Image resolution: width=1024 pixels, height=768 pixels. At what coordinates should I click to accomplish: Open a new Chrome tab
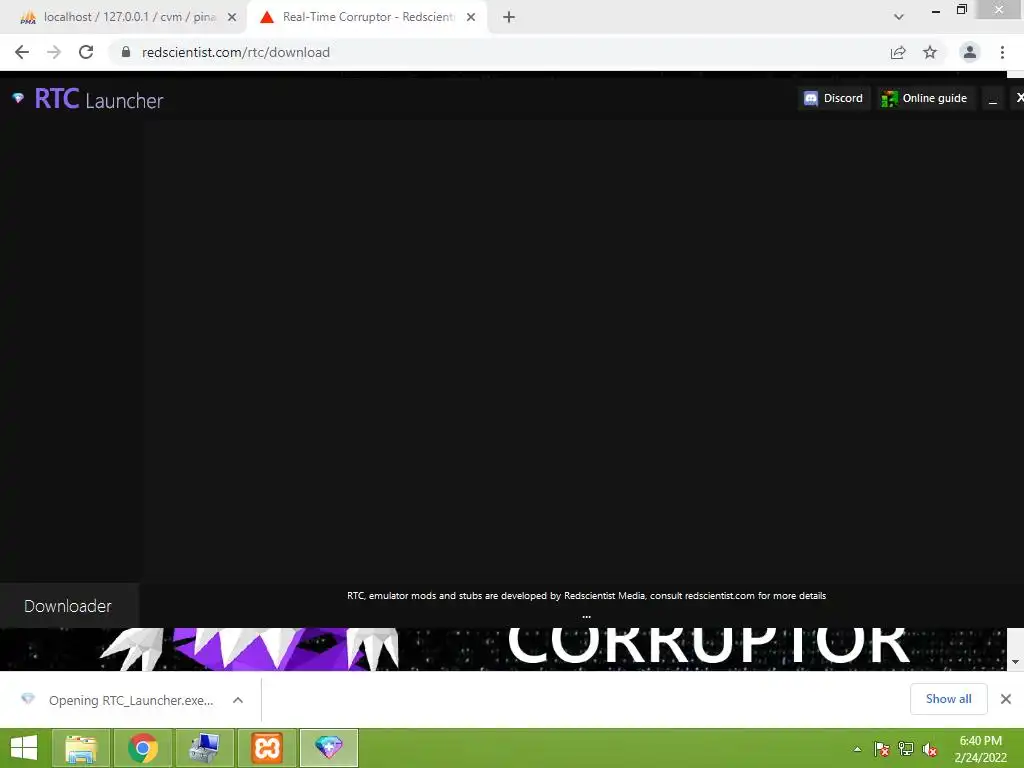(x=509, y=17)
